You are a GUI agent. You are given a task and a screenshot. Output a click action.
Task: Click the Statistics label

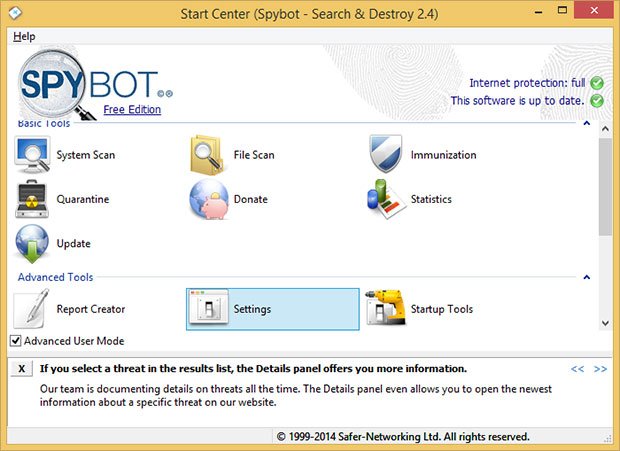431,199
